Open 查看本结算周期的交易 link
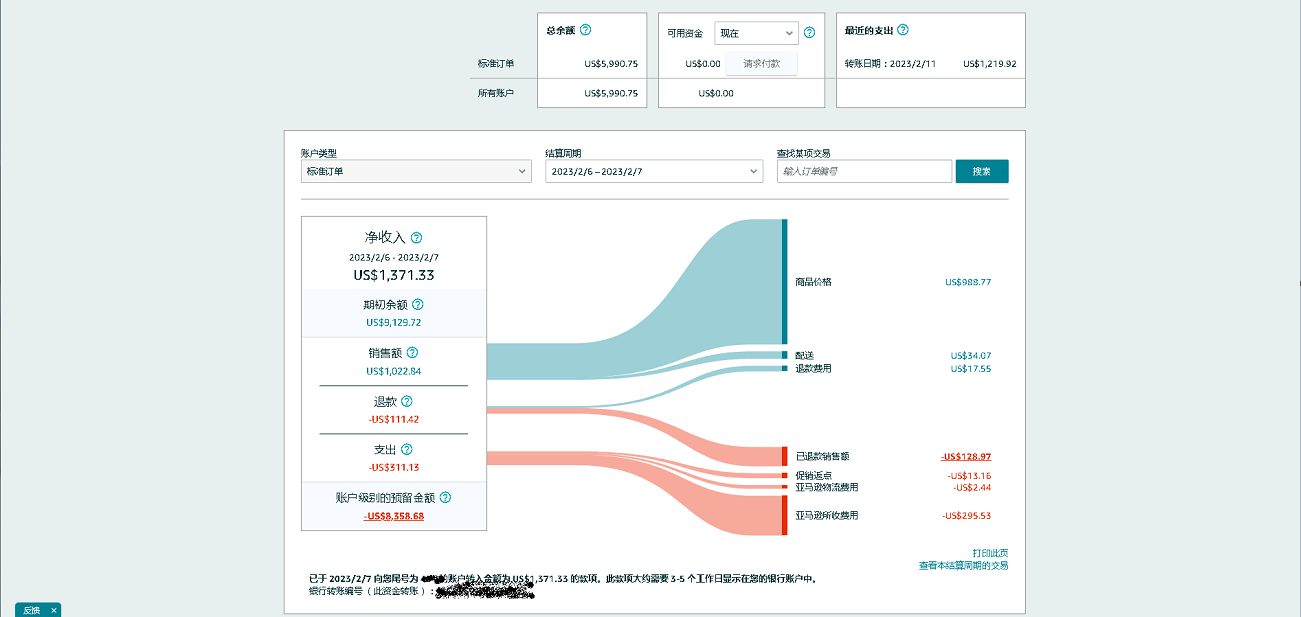Viewport: 1301px width, 617px height. [x=963, y=566]
